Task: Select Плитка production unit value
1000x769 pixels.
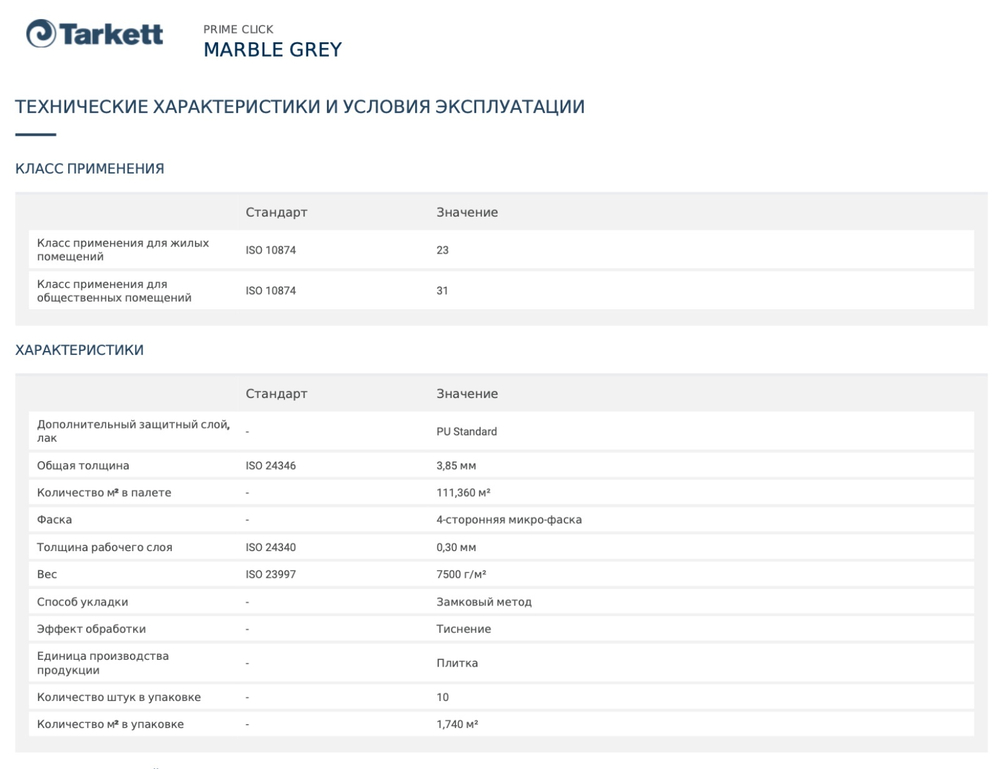Action: click(455, 662)
